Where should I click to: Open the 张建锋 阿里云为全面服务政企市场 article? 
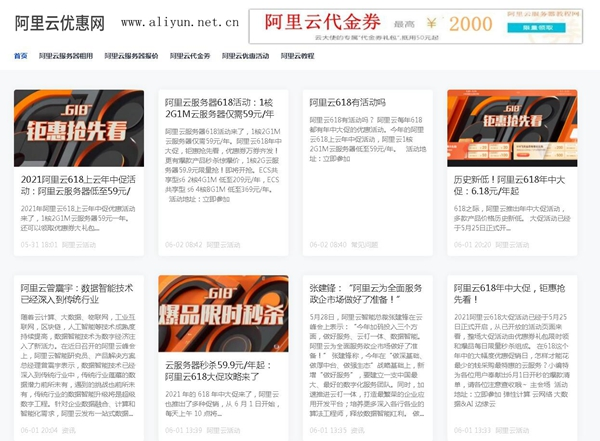pyautogui.click(x=367, y=293)
